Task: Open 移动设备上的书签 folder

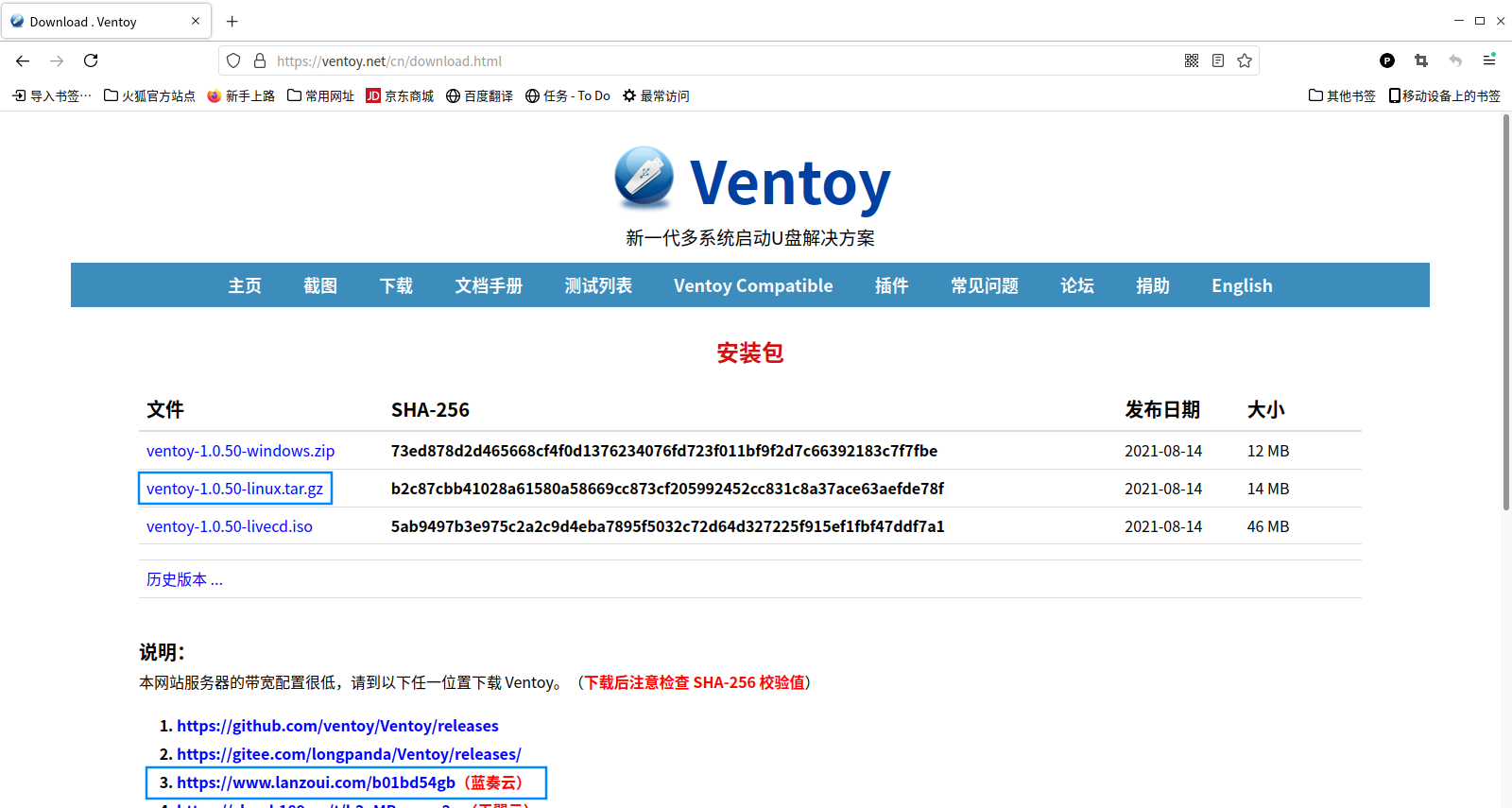Action: [x=1444, y=95]
